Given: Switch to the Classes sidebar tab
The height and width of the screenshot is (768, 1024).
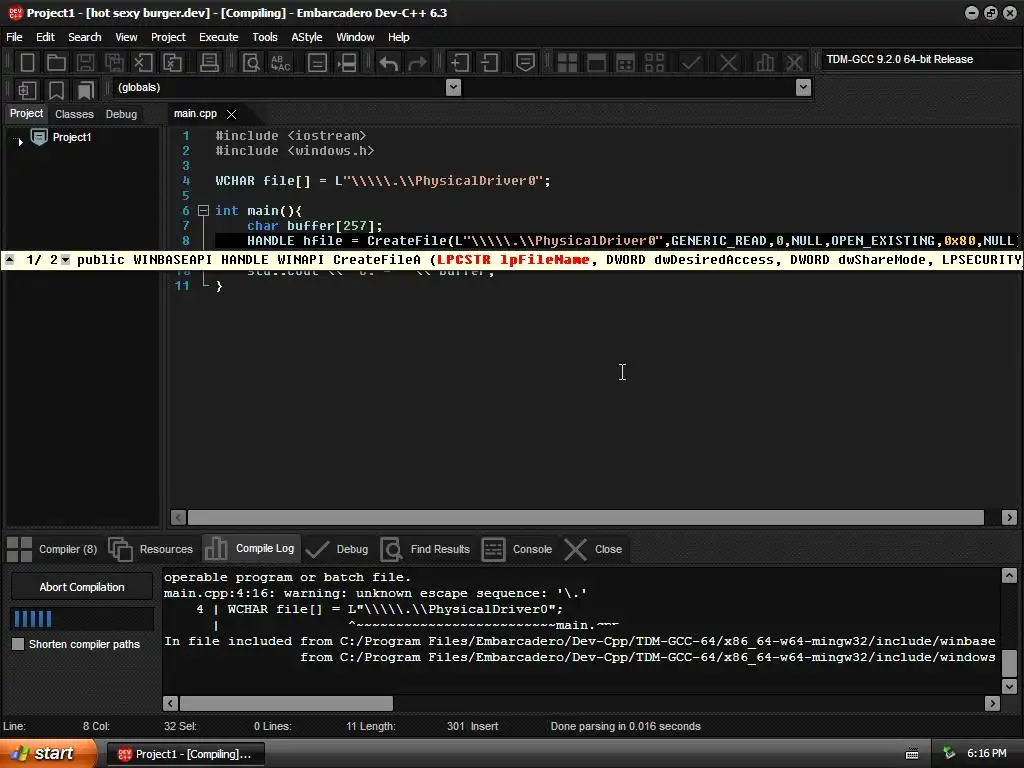Looking at the screenshot, I should coord(74,114).
